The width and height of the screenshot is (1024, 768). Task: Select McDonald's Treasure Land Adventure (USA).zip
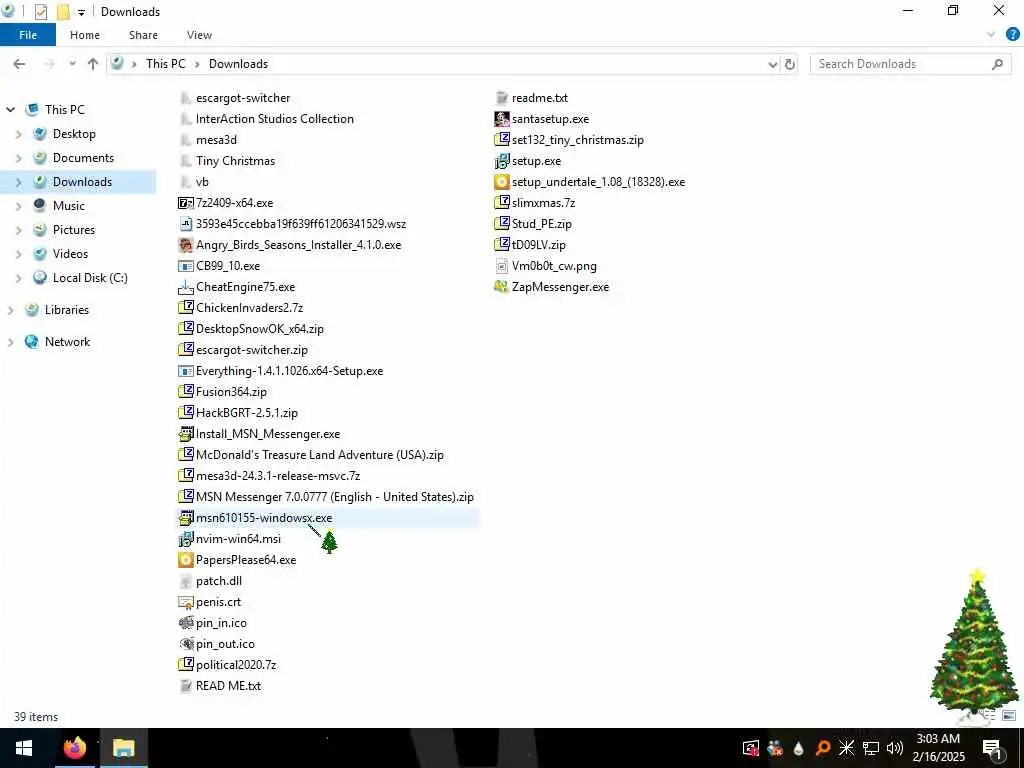point(312,455)
